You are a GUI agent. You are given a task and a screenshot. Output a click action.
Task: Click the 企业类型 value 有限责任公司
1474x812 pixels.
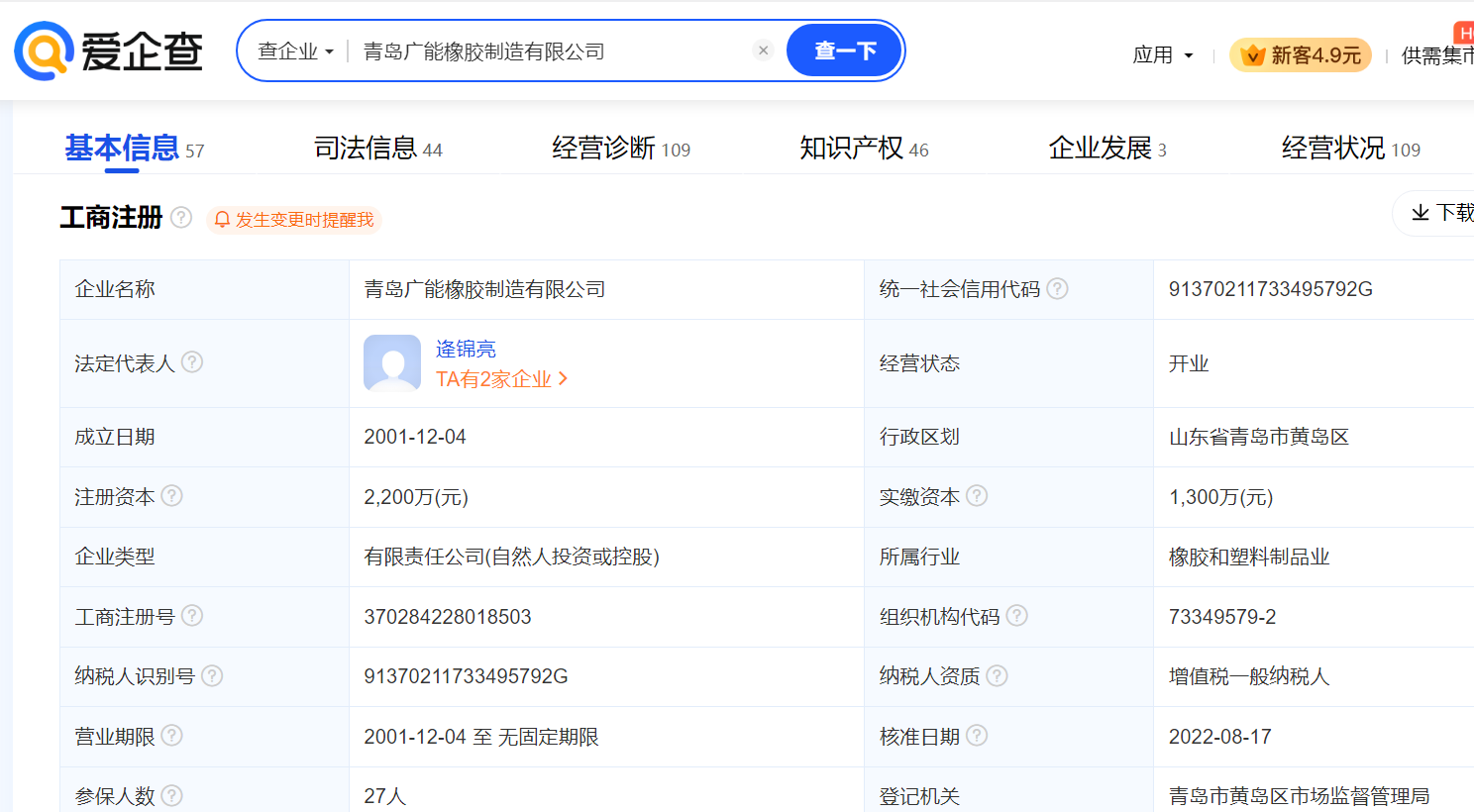coord(512,557)
